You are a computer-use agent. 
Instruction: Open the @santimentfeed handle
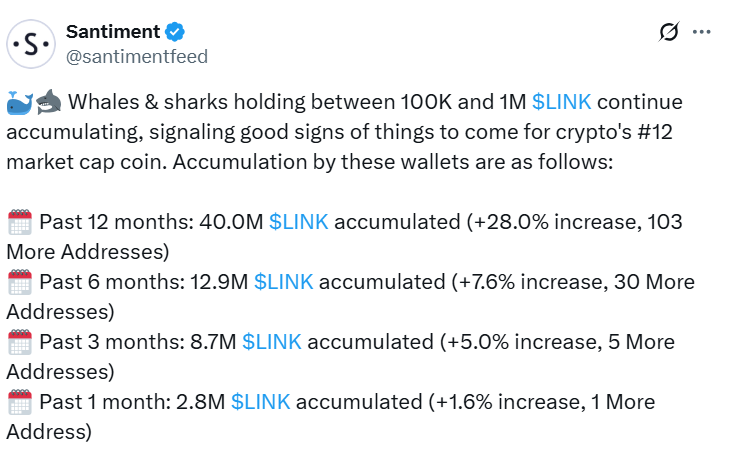(137, 56)
